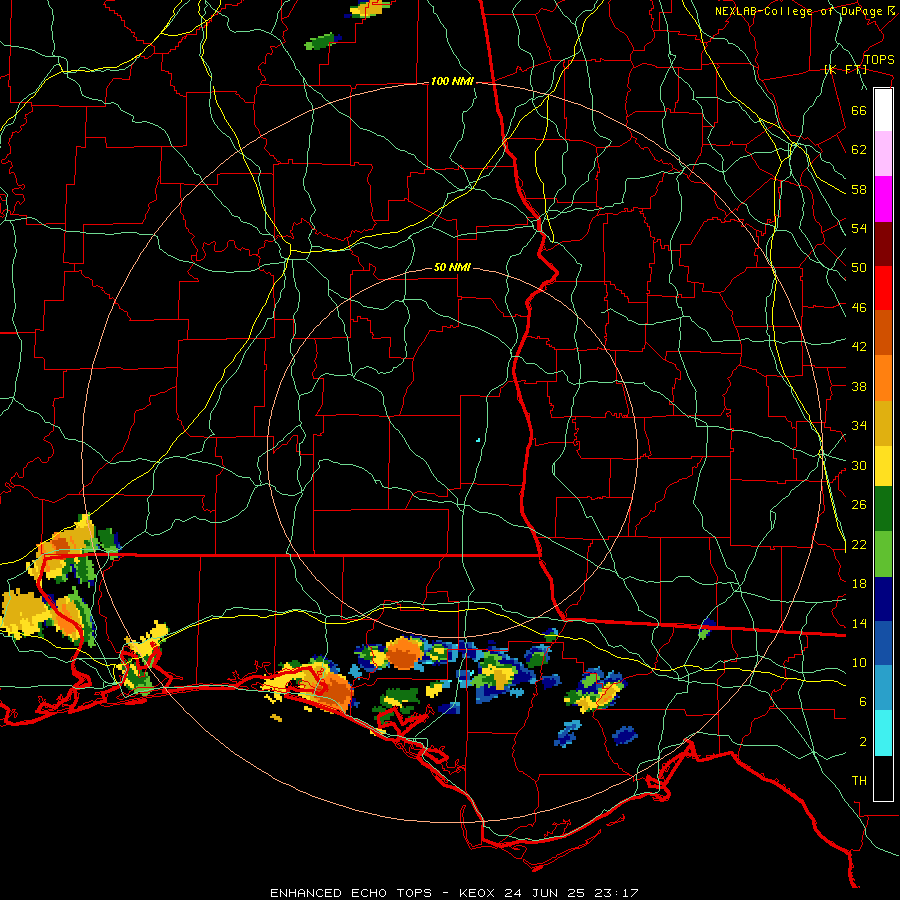Viewport: 900px width, 900px height.
Task: Click the "34" scale value
Action: click(x=859, y=426)
